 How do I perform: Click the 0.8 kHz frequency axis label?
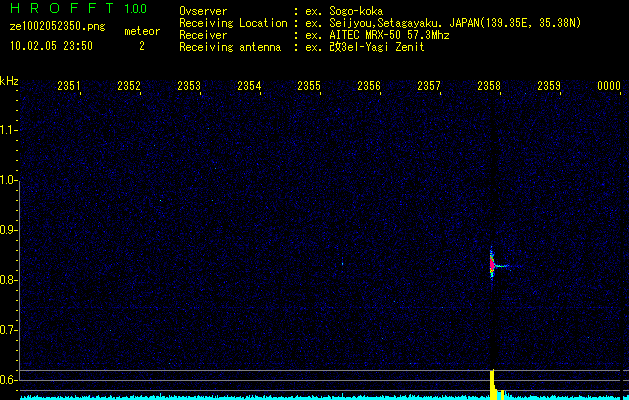click(9, 279)
